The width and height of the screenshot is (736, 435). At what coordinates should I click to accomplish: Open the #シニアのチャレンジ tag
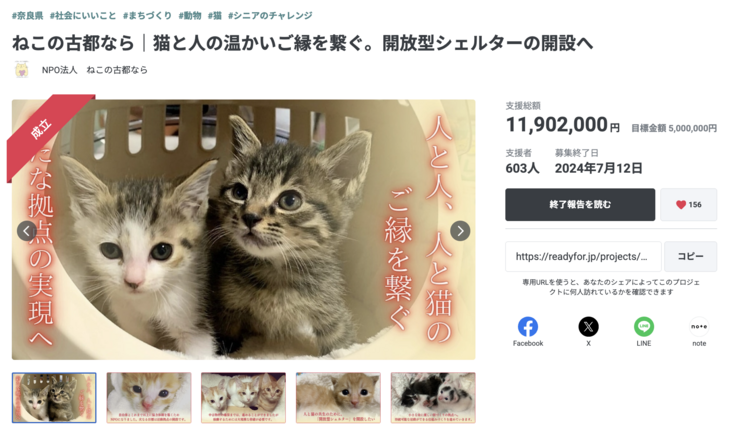click(270, 16)
